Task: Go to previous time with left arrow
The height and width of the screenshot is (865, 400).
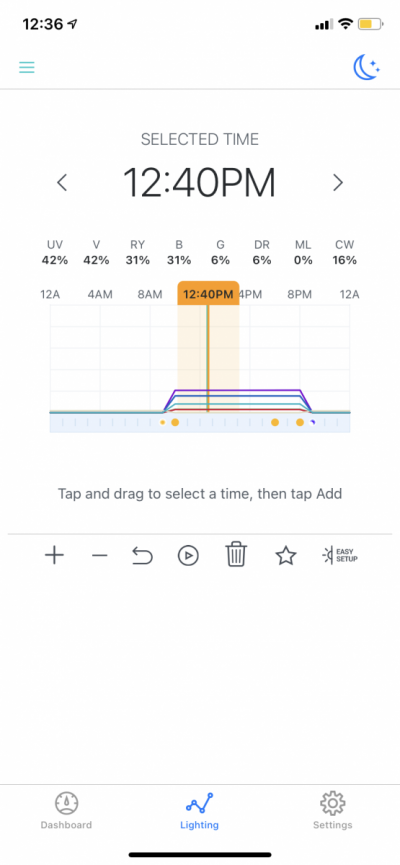Action: [62, 183]
